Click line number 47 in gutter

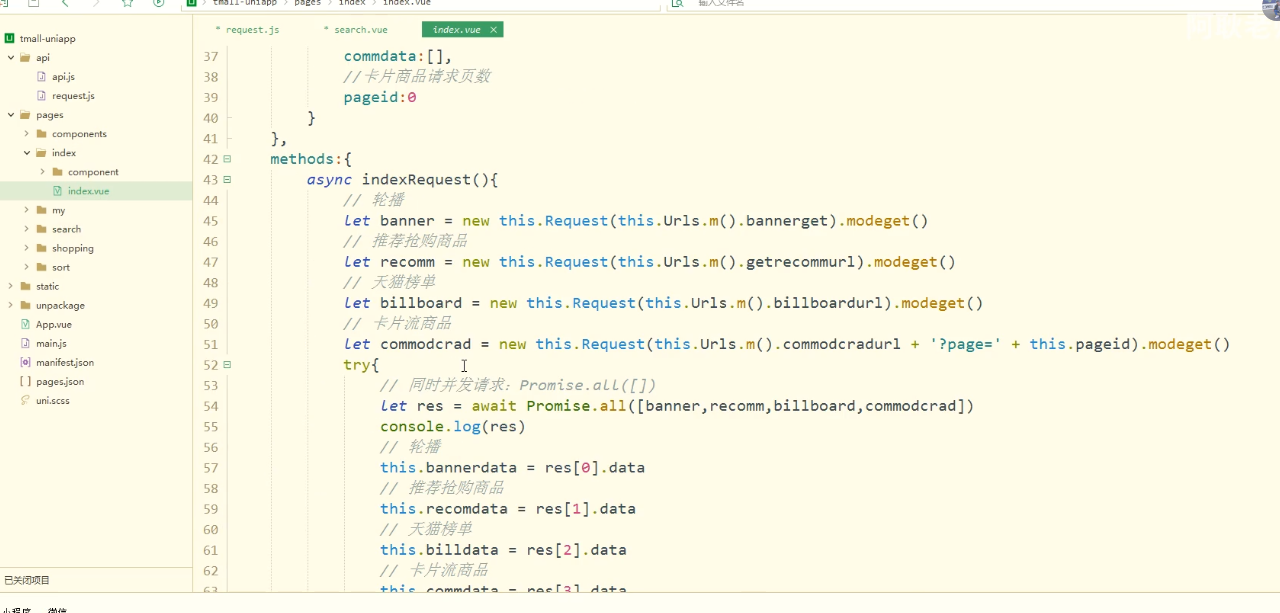[210, 262]
